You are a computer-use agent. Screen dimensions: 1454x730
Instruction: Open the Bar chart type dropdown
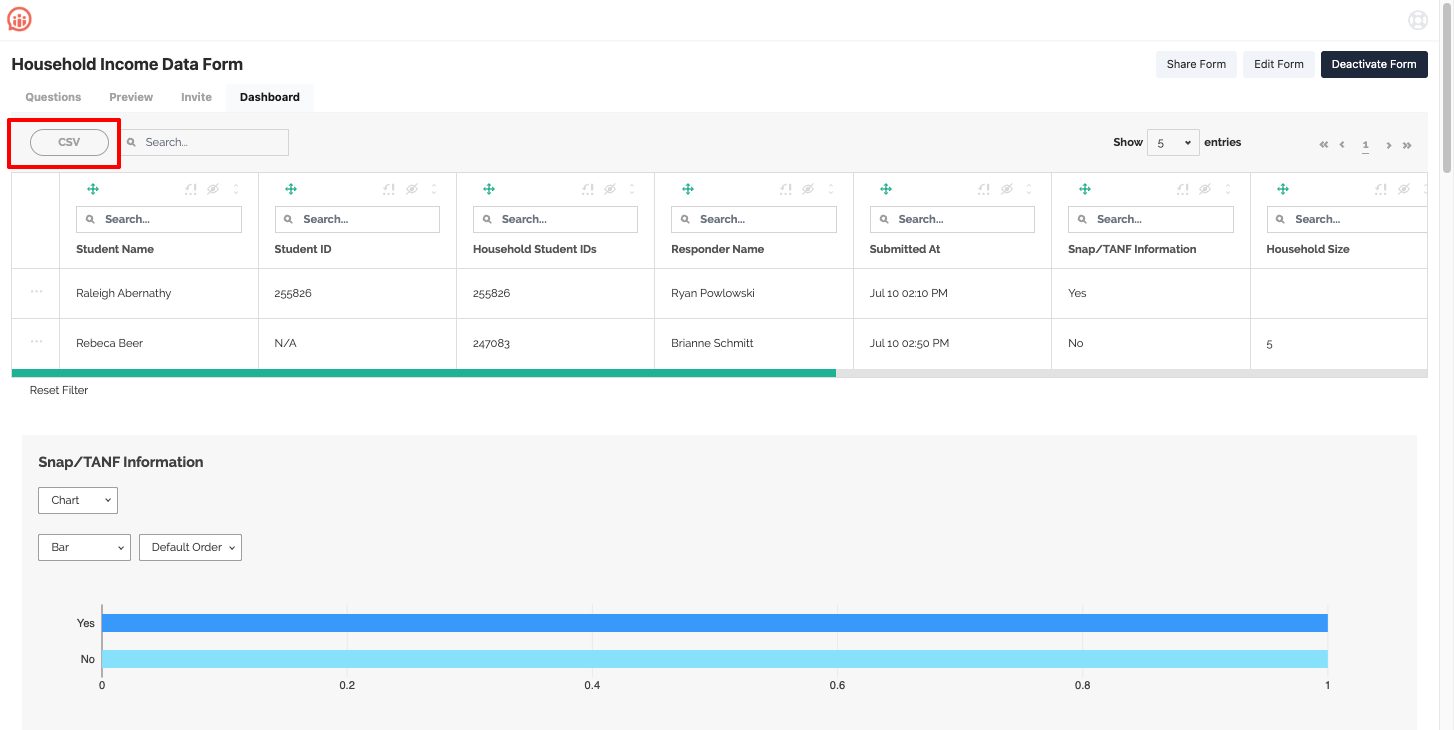click(x=84, y=547)
